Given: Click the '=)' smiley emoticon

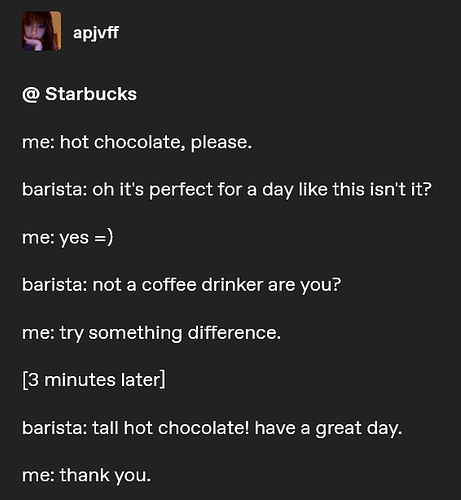Looking at the screenshot, I should click(x=104, y=238).
